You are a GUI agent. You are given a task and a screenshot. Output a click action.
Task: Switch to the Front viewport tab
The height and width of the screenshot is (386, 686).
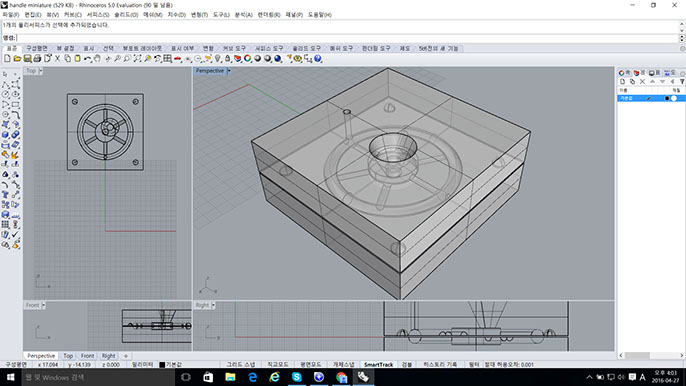(x=87, y=356)
